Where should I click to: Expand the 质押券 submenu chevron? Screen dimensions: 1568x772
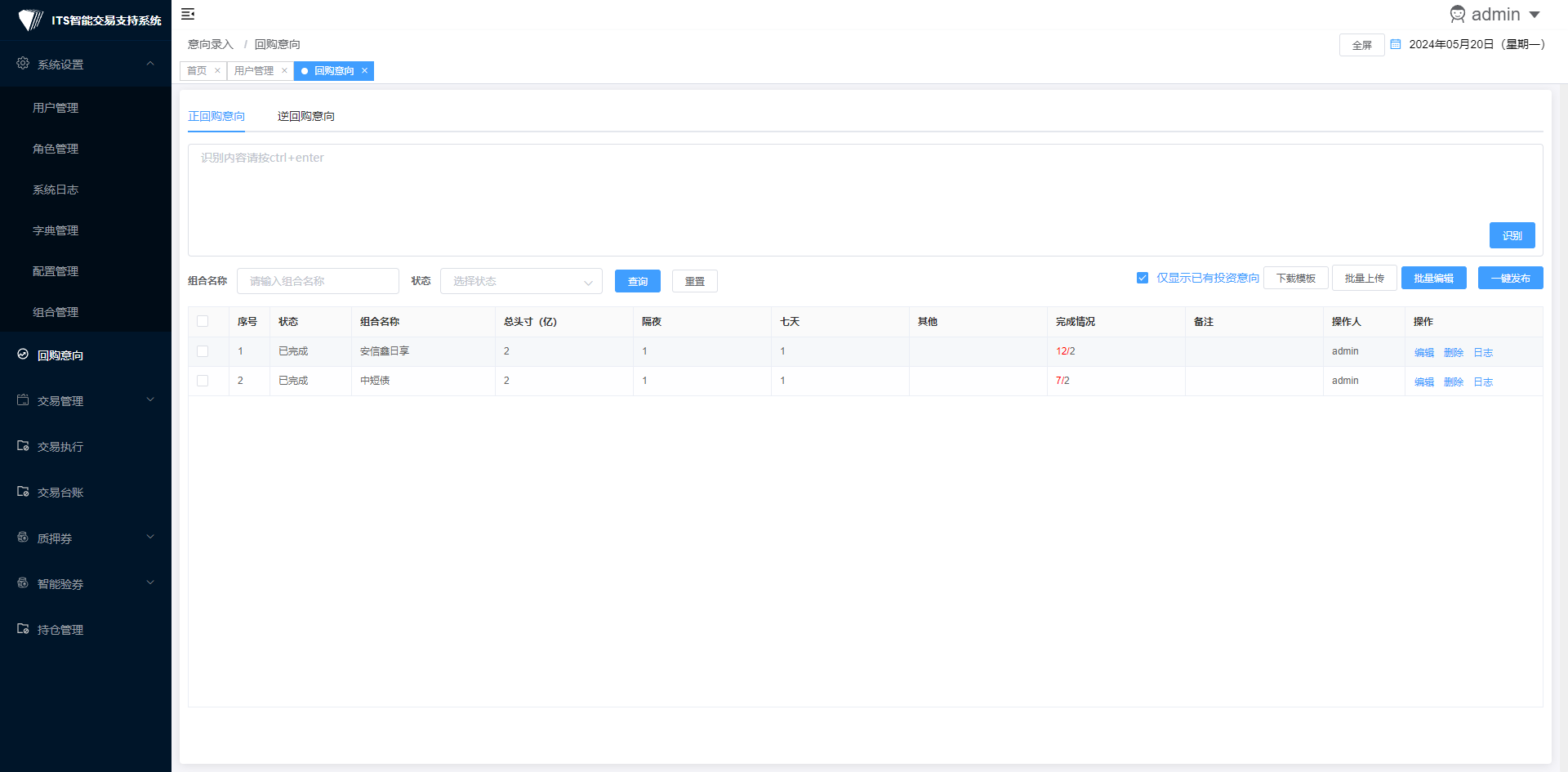150,538
